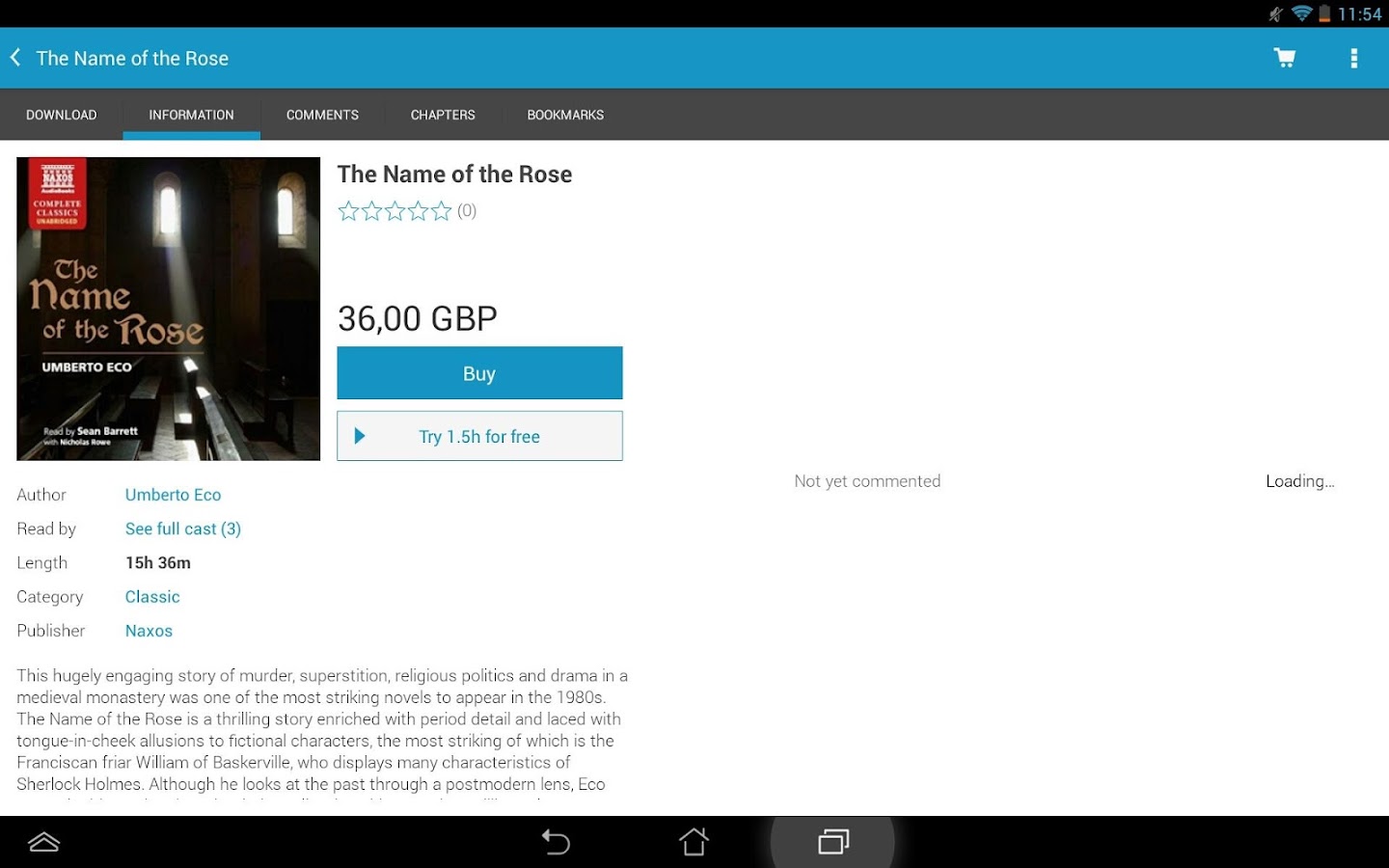The height and width of the screenshot is (868, 1389).
Task: Tap the 11:54 clock in status bar
Action: (x=1359, y=14)
